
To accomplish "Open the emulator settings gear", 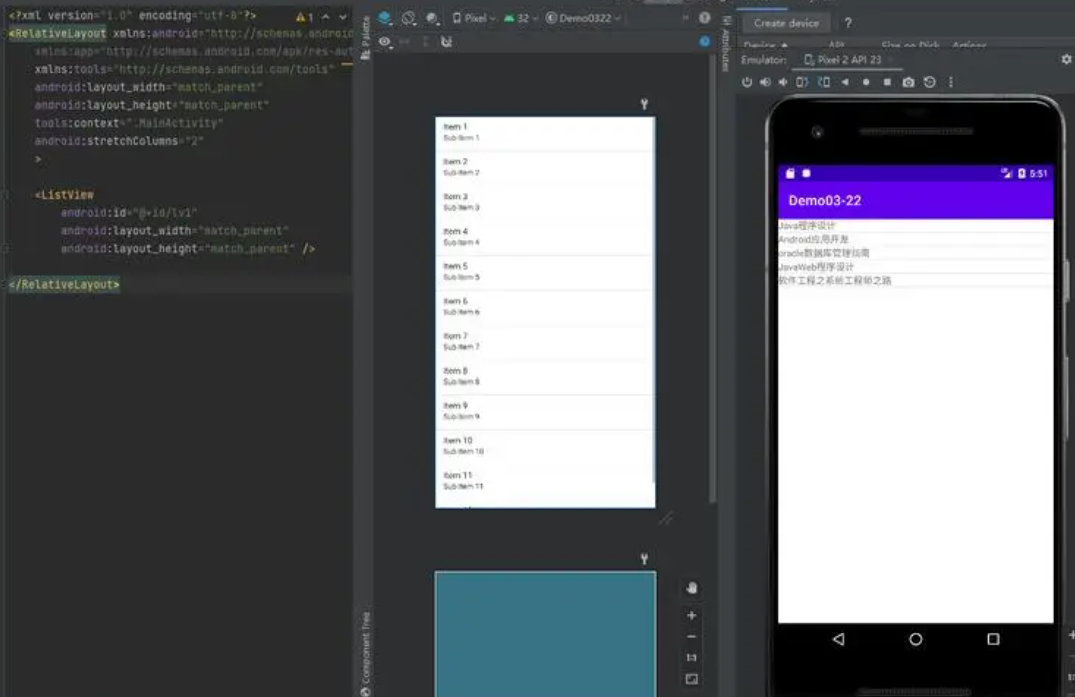I will pyautogui.click(x=1066, y=60).
